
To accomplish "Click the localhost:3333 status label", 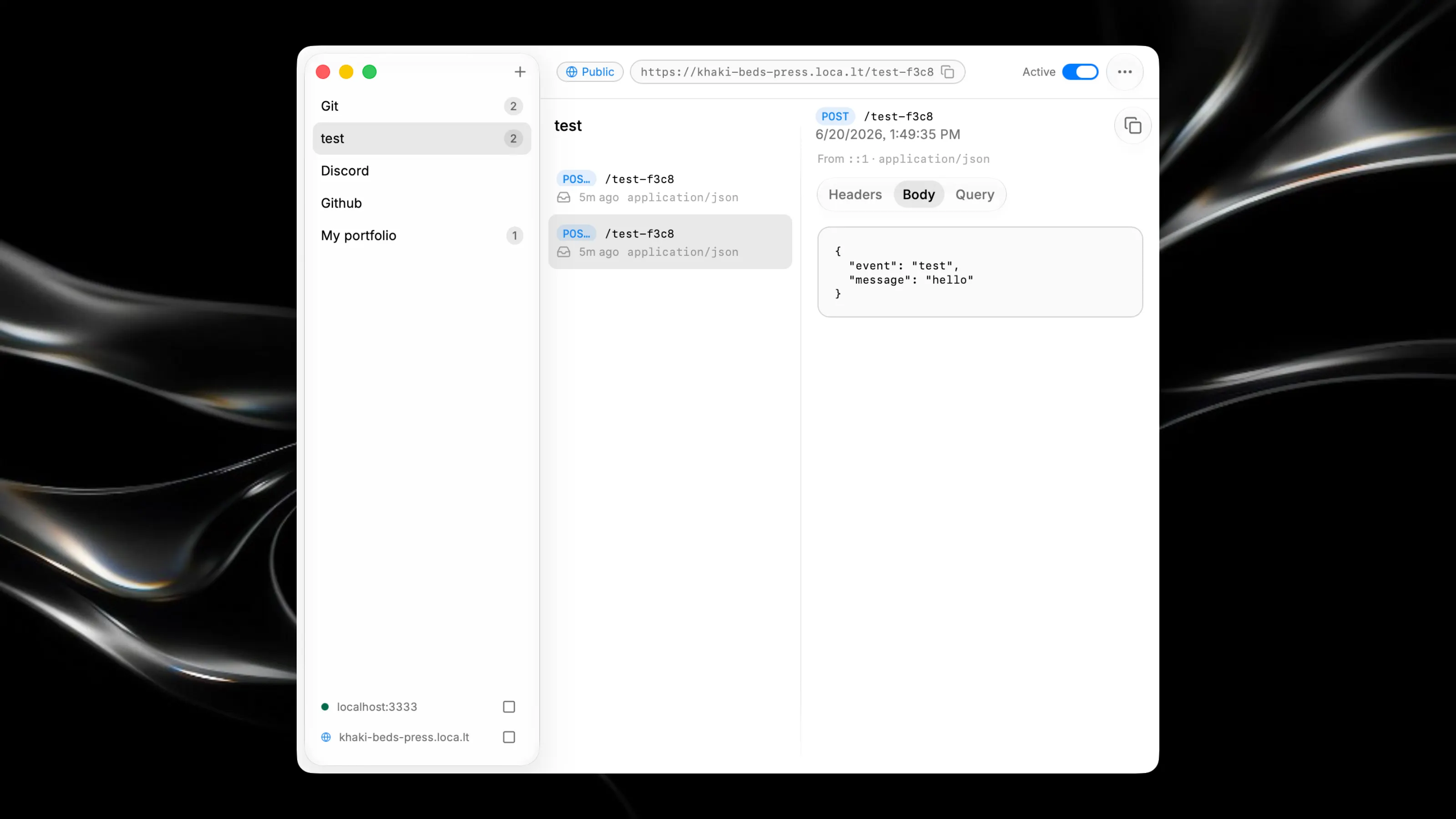I will click(377, 707).
